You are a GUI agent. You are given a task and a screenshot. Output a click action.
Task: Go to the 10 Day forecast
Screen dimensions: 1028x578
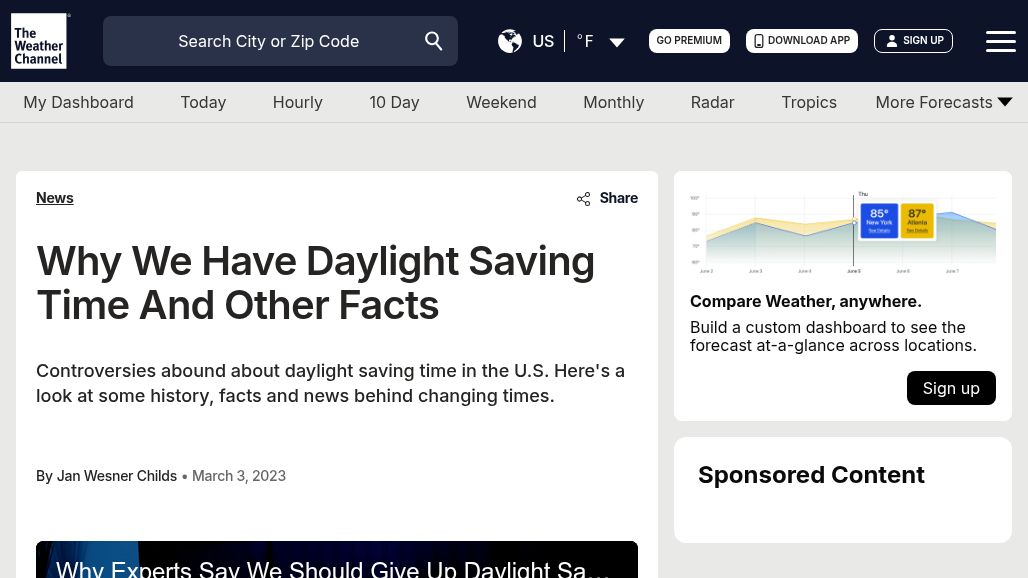(394, 102)
